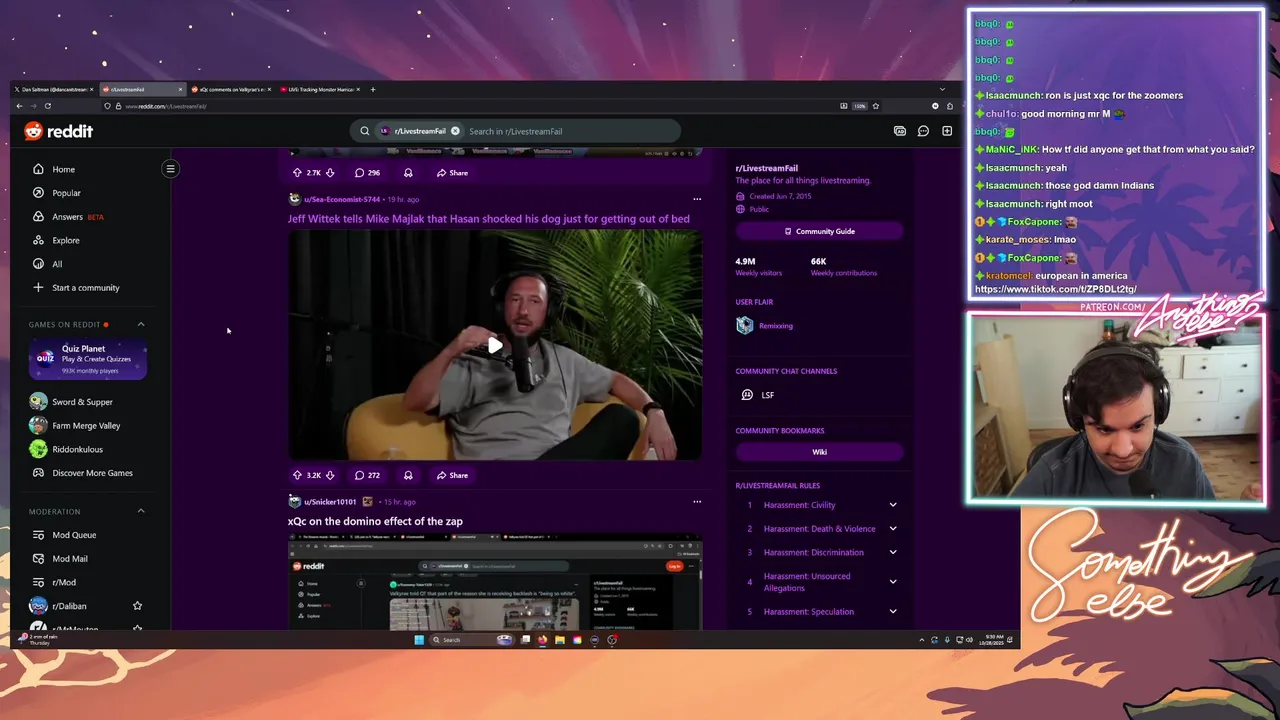Open a new browser tab
Screen dimensions: 1280x720
(373, 90)
